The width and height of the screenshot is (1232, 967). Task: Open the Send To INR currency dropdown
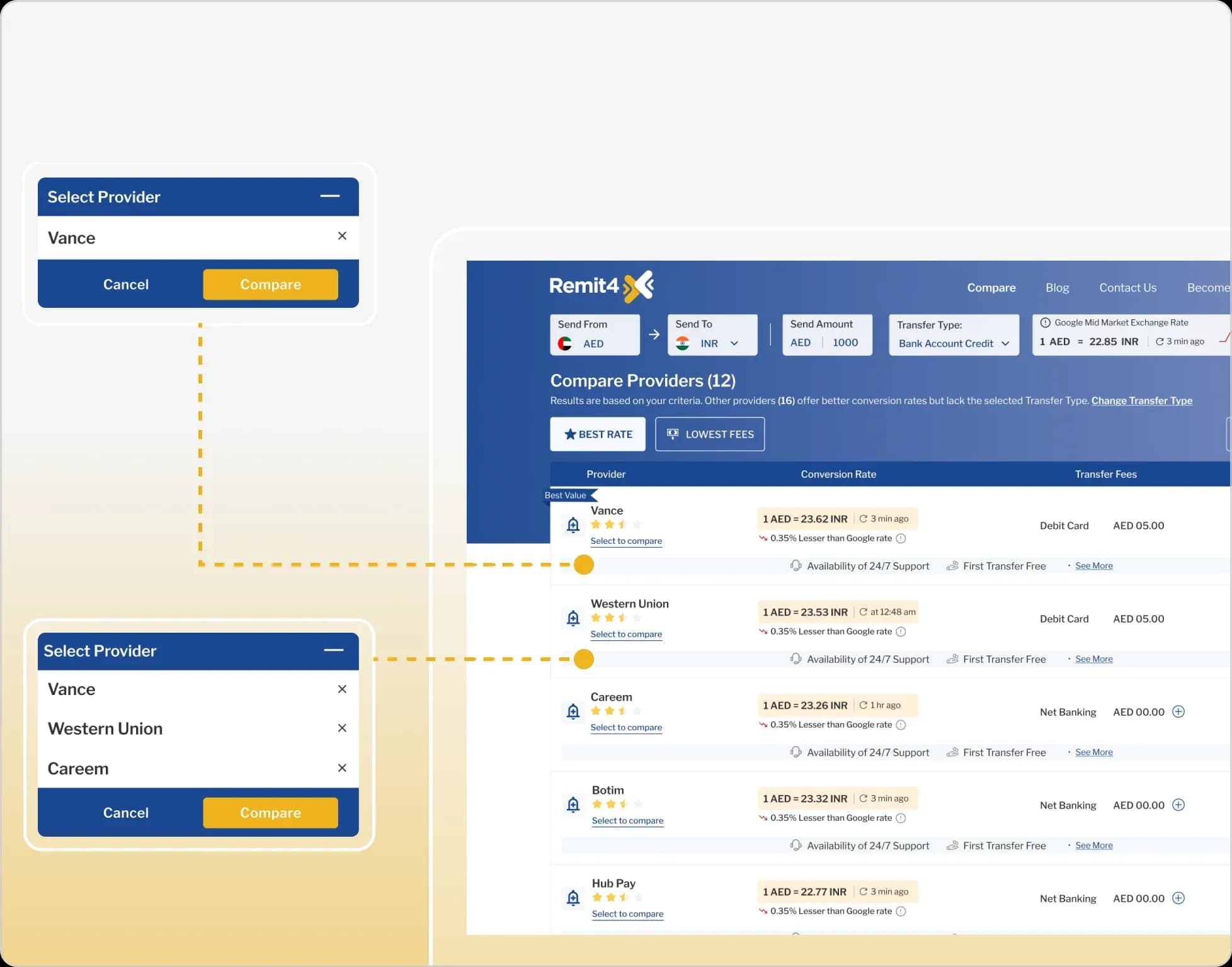coord(712,335)
